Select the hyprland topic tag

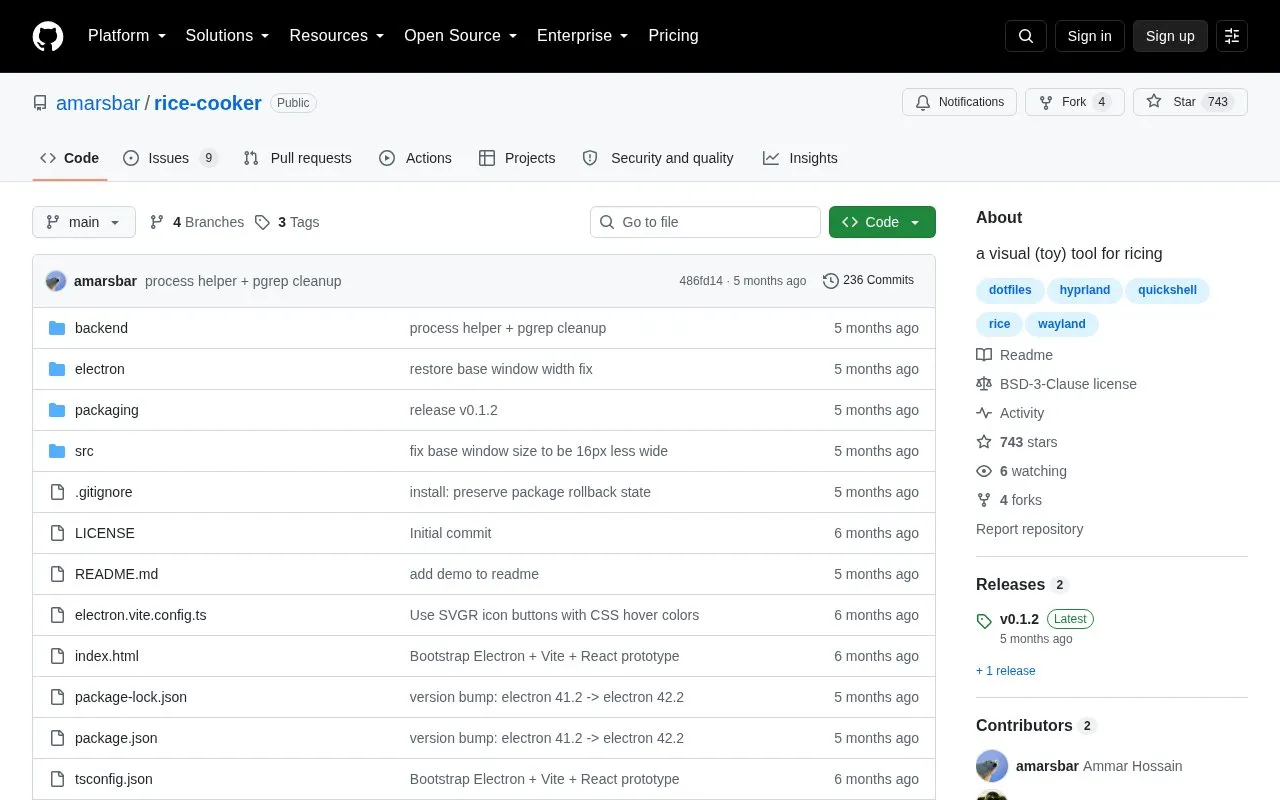(1085, 290)
